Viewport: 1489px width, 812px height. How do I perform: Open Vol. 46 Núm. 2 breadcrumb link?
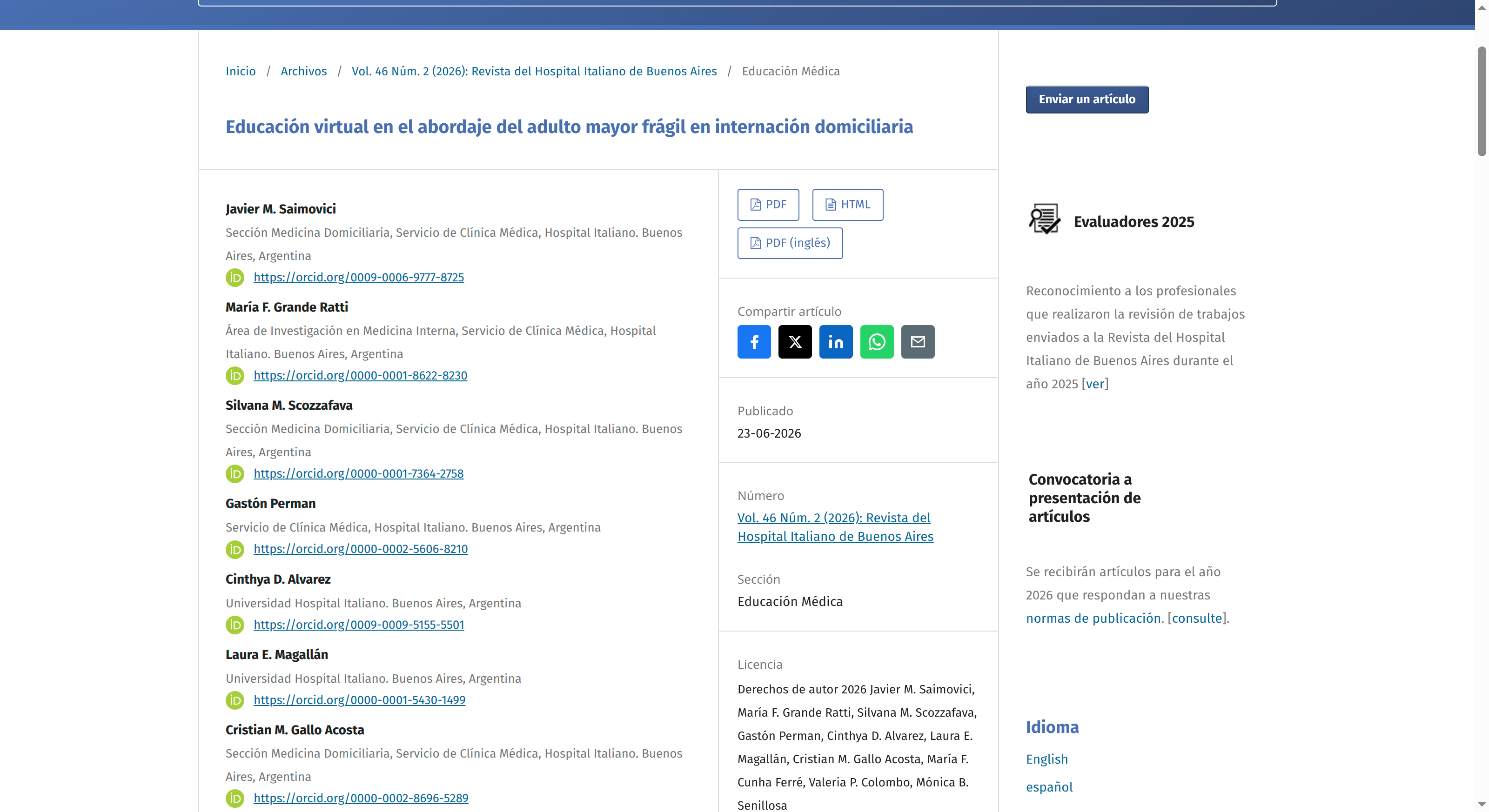[x=534, y=71]
